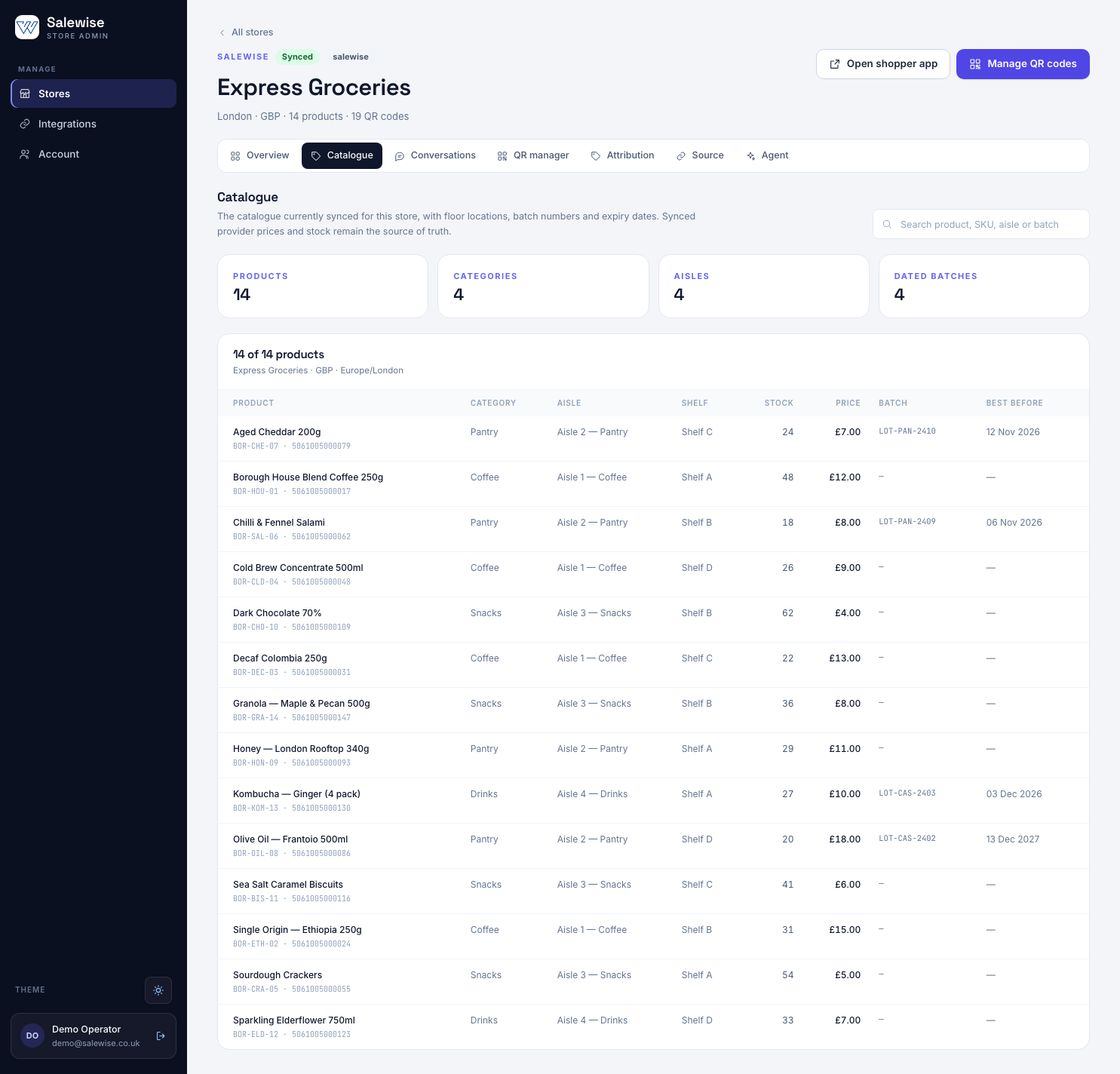
Task: Focus the product search field
Action: coord(980,224)
